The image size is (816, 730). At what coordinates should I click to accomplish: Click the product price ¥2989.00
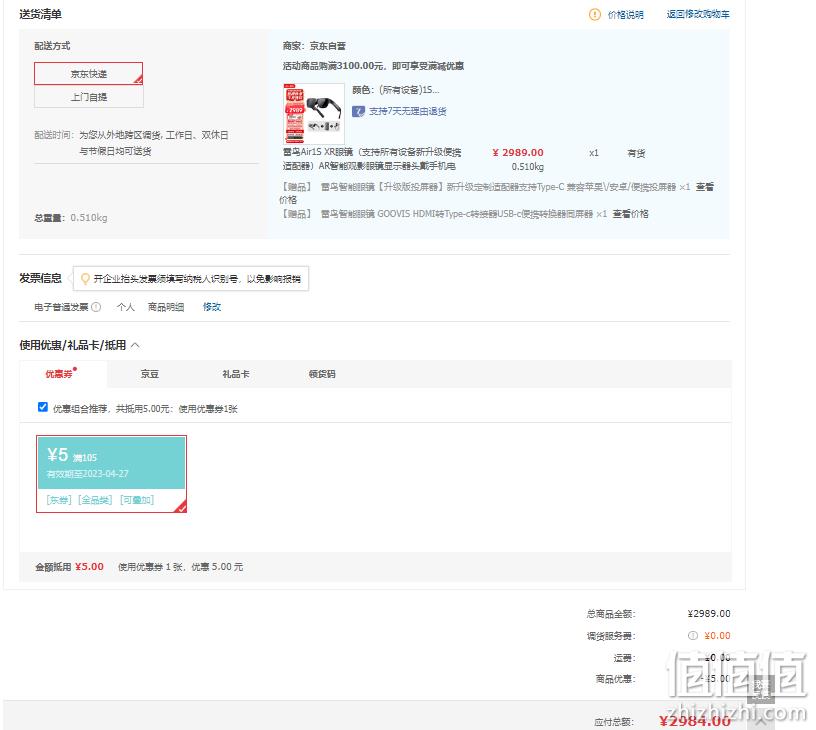pyautogui.click(x=518, y=152)
